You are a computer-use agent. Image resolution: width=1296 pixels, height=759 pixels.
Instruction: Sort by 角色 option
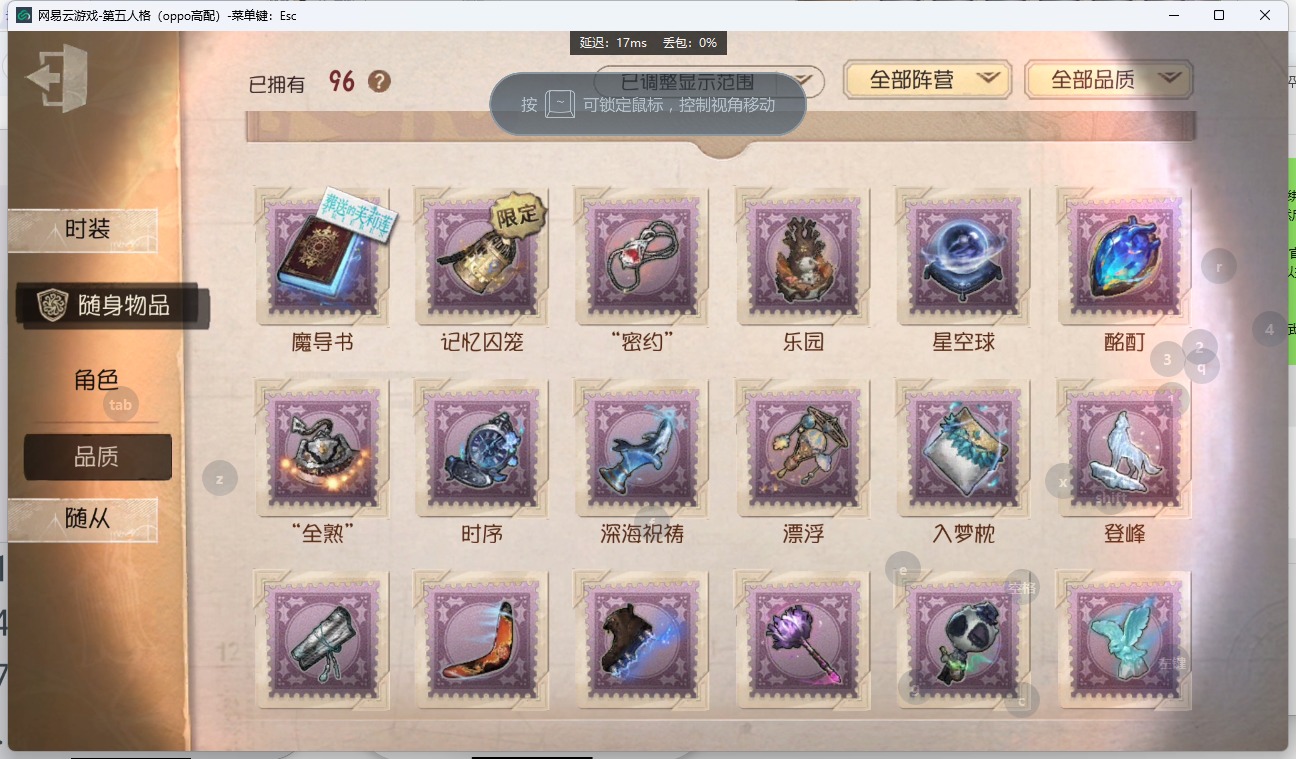[x=97, y=380]
